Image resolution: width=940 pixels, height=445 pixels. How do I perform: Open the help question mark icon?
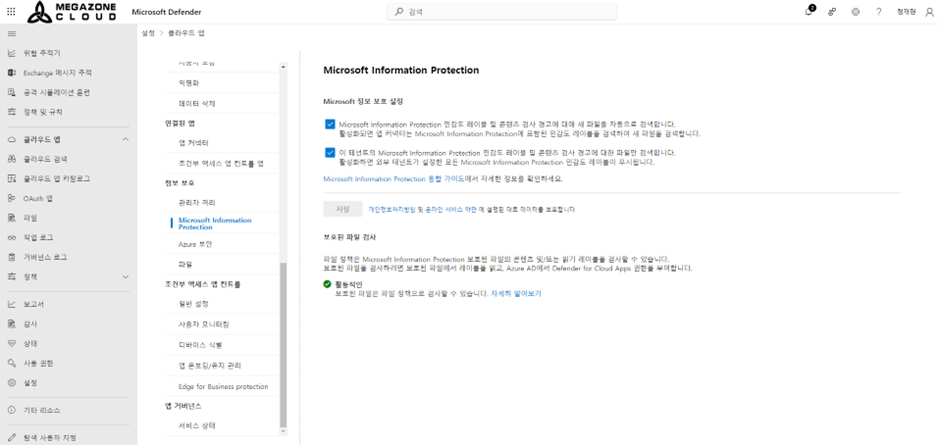click(878, 11)
